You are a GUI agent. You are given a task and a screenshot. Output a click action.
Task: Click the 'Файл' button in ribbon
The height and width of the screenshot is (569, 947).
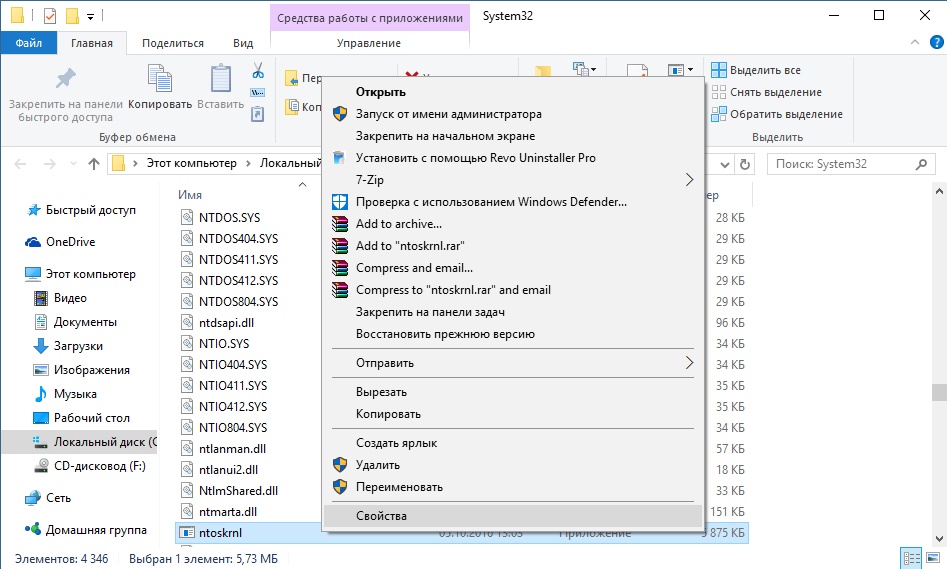point(28,43)
